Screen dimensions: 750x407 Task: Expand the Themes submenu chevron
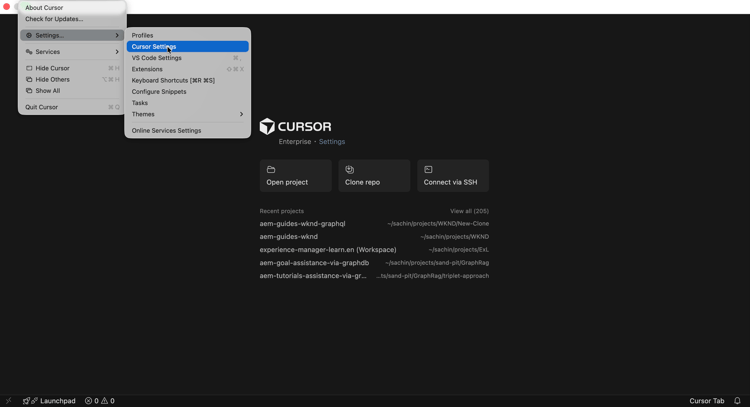pyautogui.click(x=241, y=114)
